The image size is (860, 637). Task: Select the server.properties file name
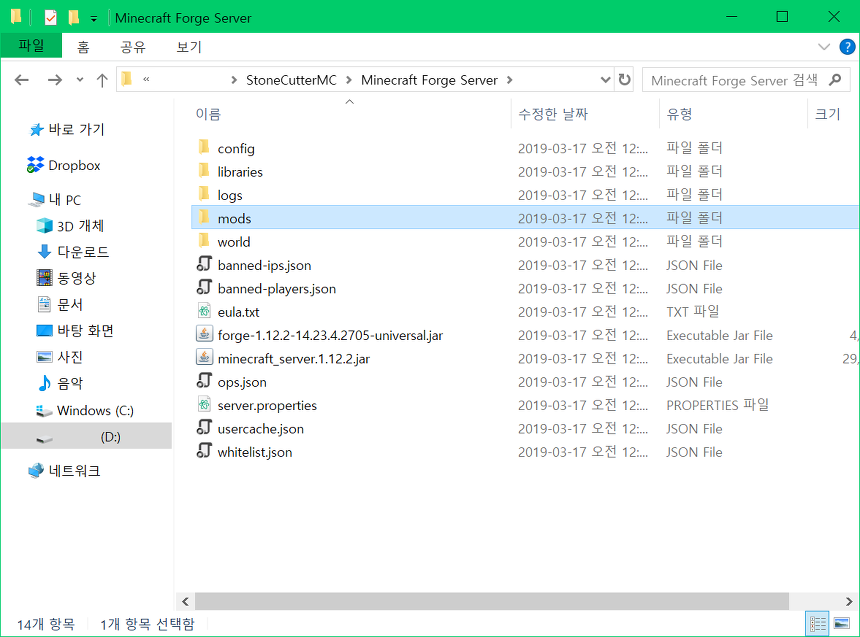[267, 405]
